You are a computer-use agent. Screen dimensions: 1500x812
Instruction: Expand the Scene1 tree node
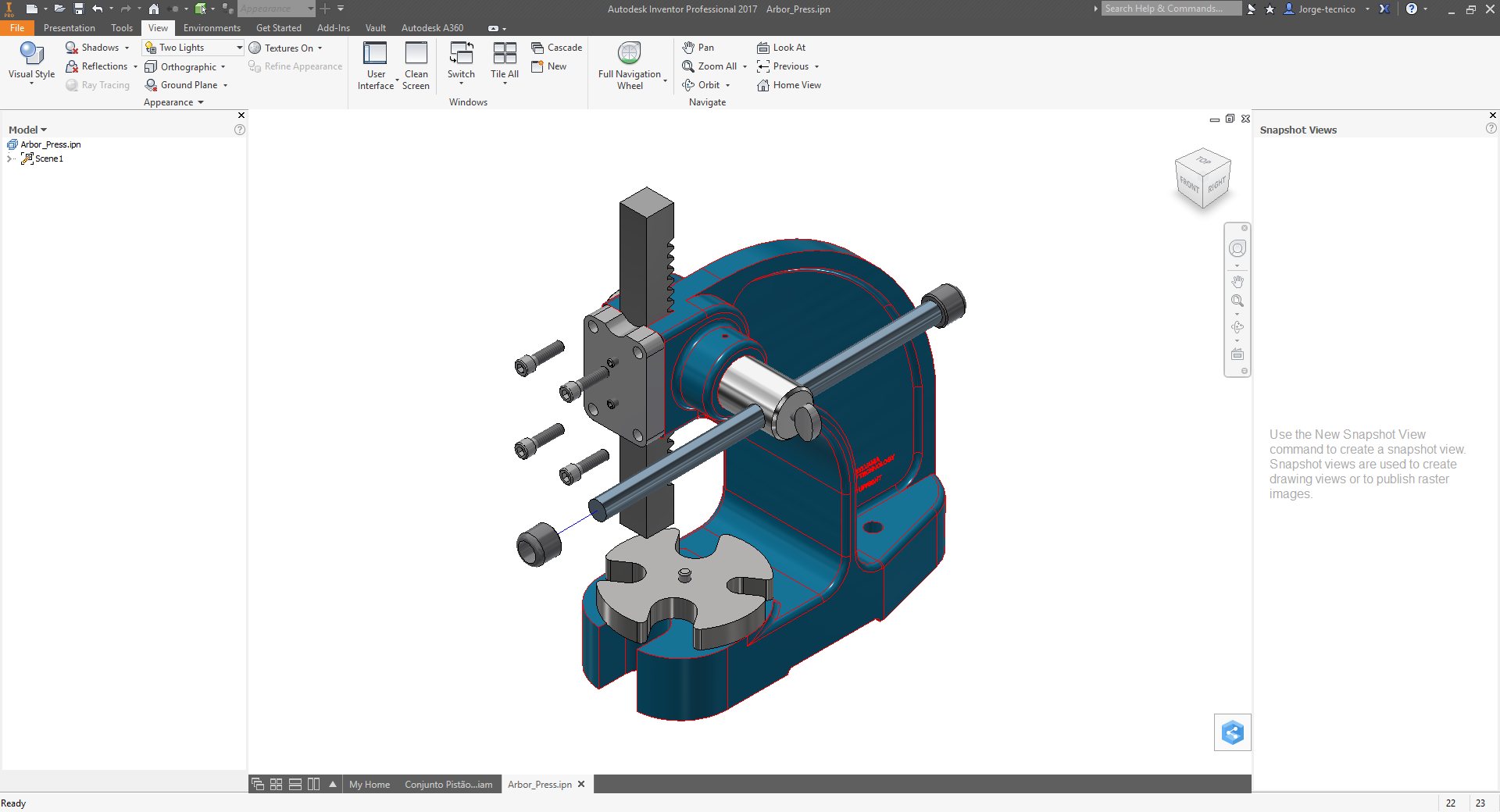(x=9, y=158)
